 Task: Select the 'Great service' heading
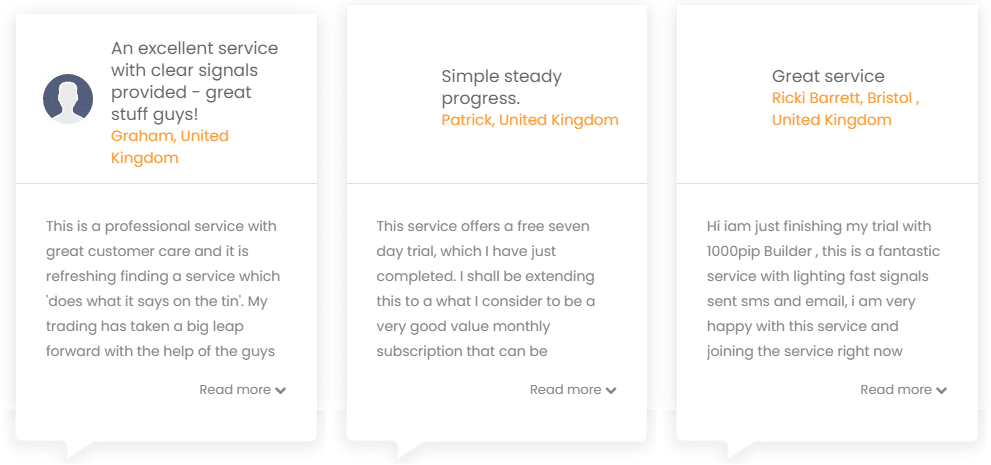pyautogui.click(x=828, y=76)
